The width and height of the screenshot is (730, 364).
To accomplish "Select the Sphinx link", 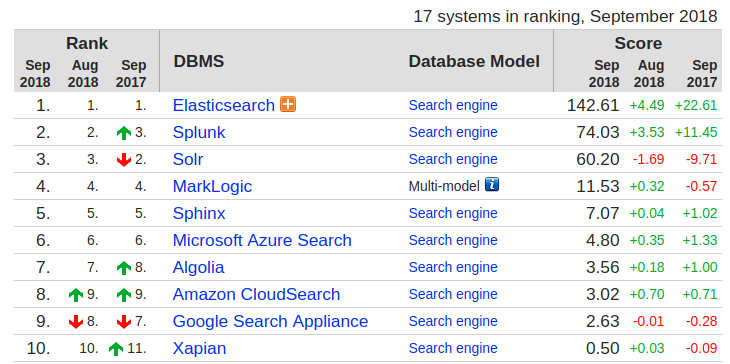I will (x=199, y=213).
